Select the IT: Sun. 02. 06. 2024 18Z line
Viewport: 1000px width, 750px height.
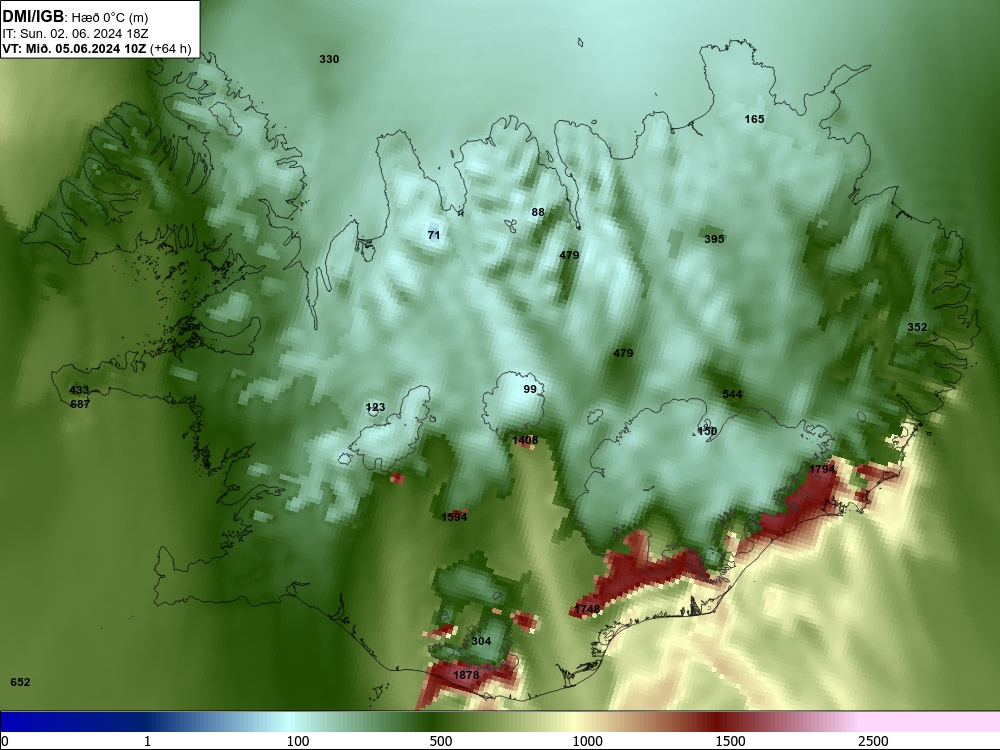point(75,34)
